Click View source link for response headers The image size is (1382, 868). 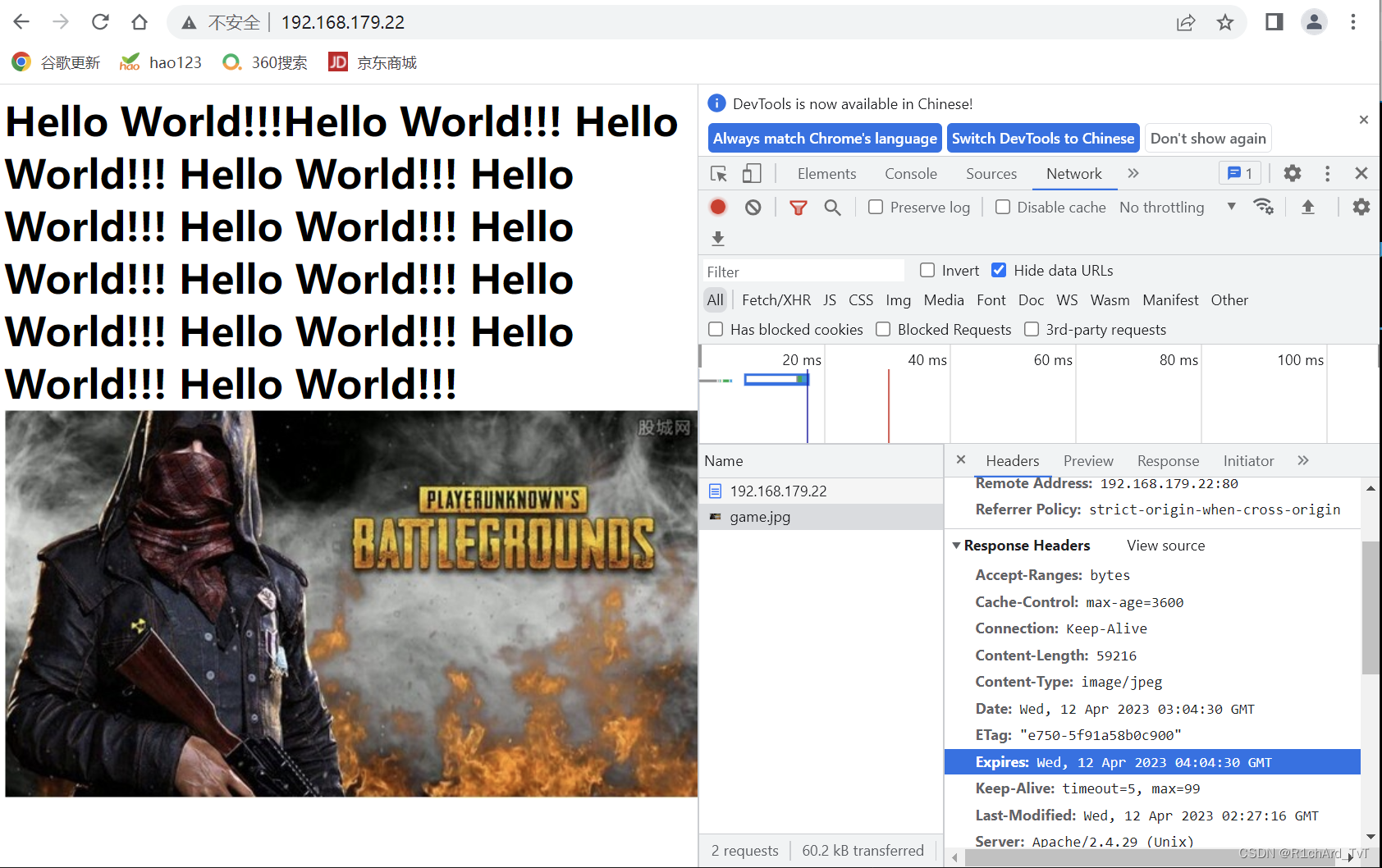[x=1165, y=546]
